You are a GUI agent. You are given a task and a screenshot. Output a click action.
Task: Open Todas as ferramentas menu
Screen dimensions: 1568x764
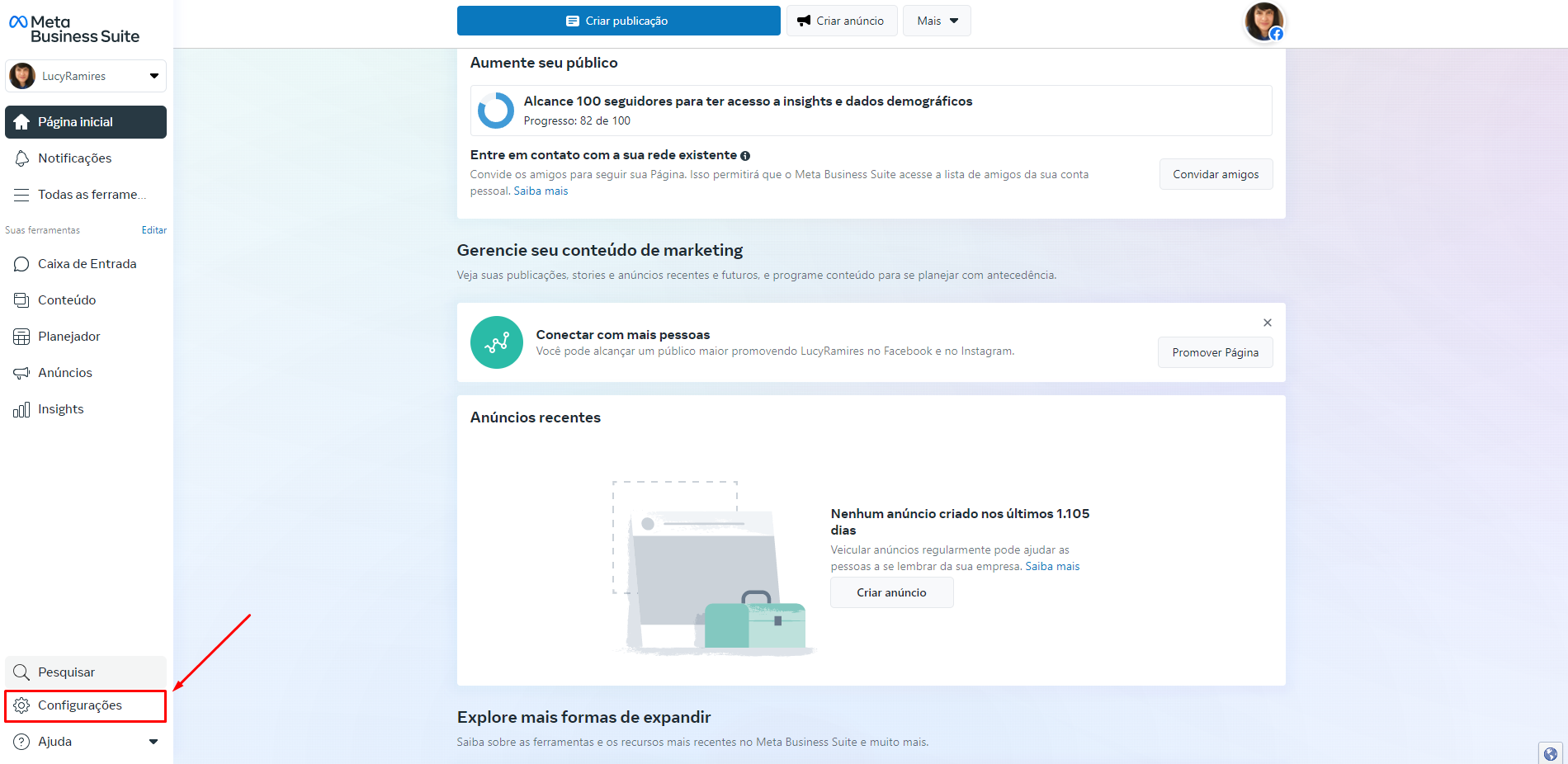[x=86, y=195]
